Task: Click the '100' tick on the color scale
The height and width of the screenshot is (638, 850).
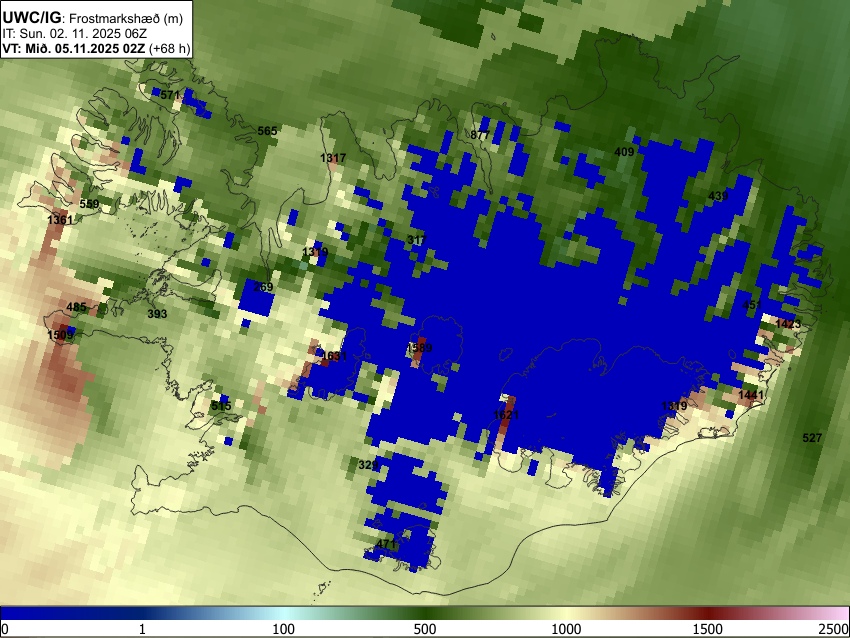Action: click(284, 629)
